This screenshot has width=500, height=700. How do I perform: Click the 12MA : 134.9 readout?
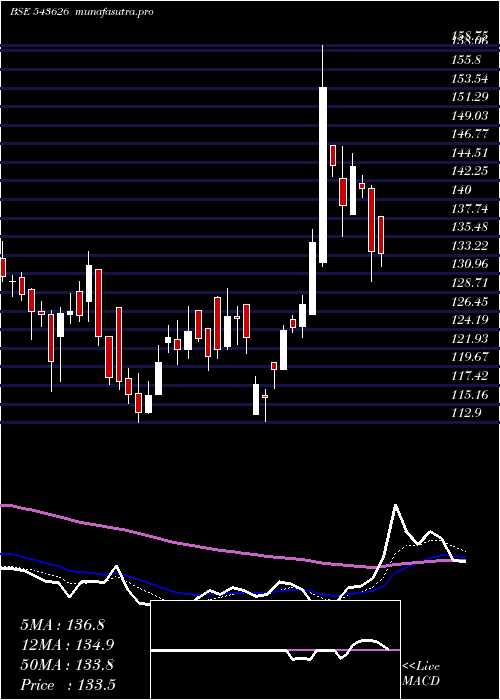tap(67, 645)
